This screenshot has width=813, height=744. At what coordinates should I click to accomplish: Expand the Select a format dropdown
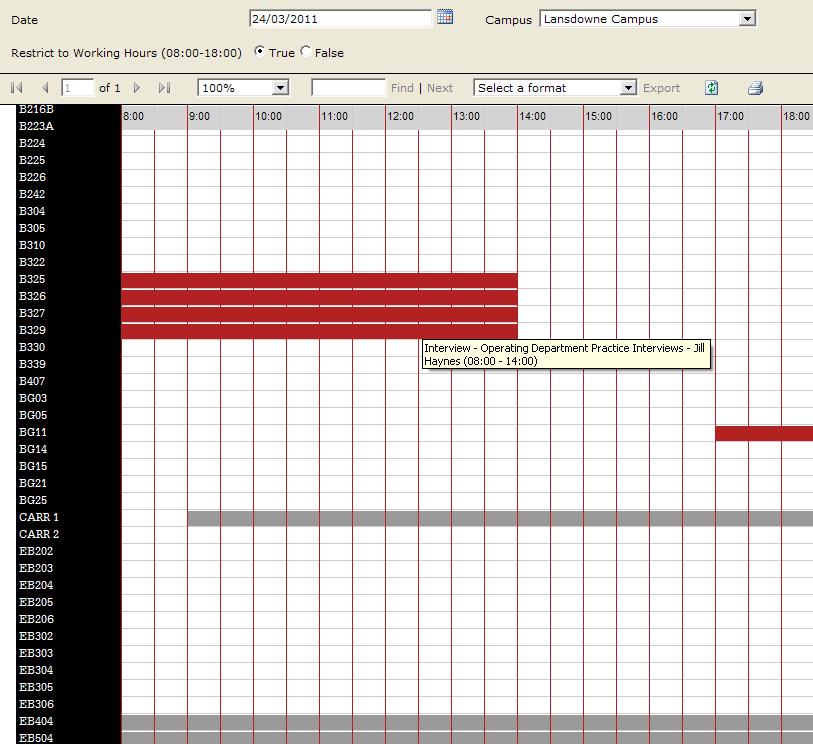(x=628, y=88)
